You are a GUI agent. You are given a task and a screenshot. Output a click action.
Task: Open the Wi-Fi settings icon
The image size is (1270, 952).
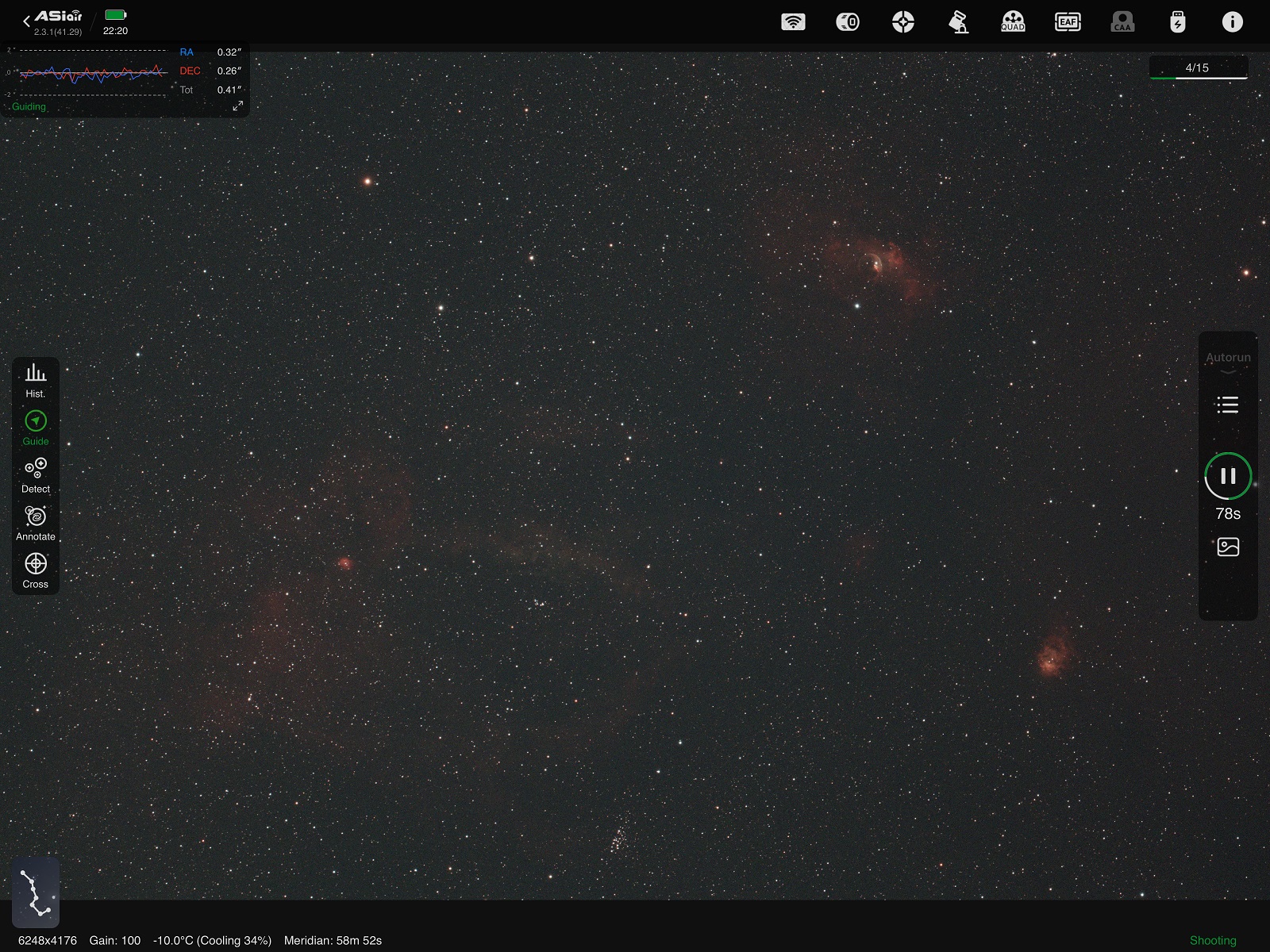[x=793, y=22]
